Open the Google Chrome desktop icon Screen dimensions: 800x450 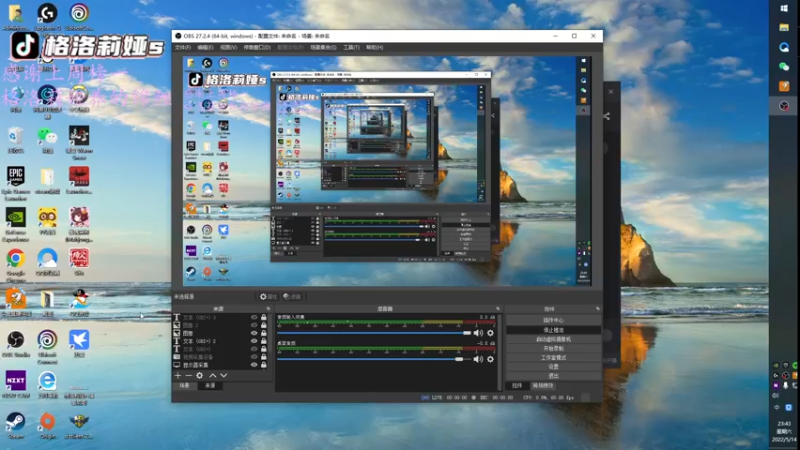[16, 264]
